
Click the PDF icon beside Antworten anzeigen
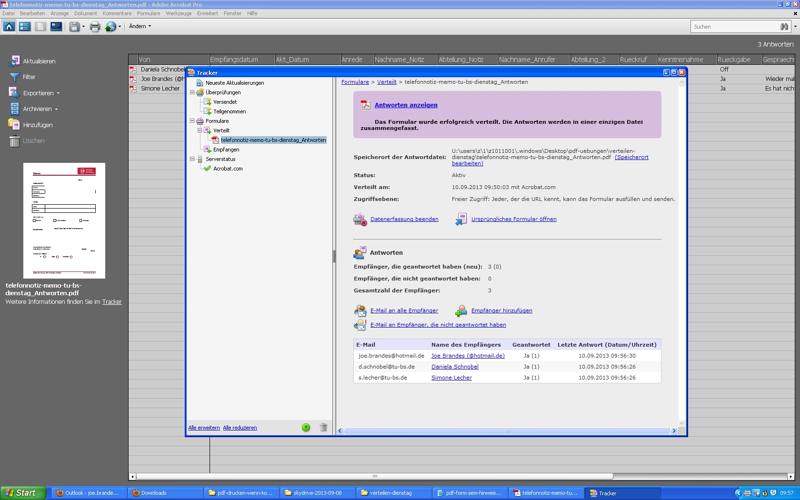click(366, 105)
